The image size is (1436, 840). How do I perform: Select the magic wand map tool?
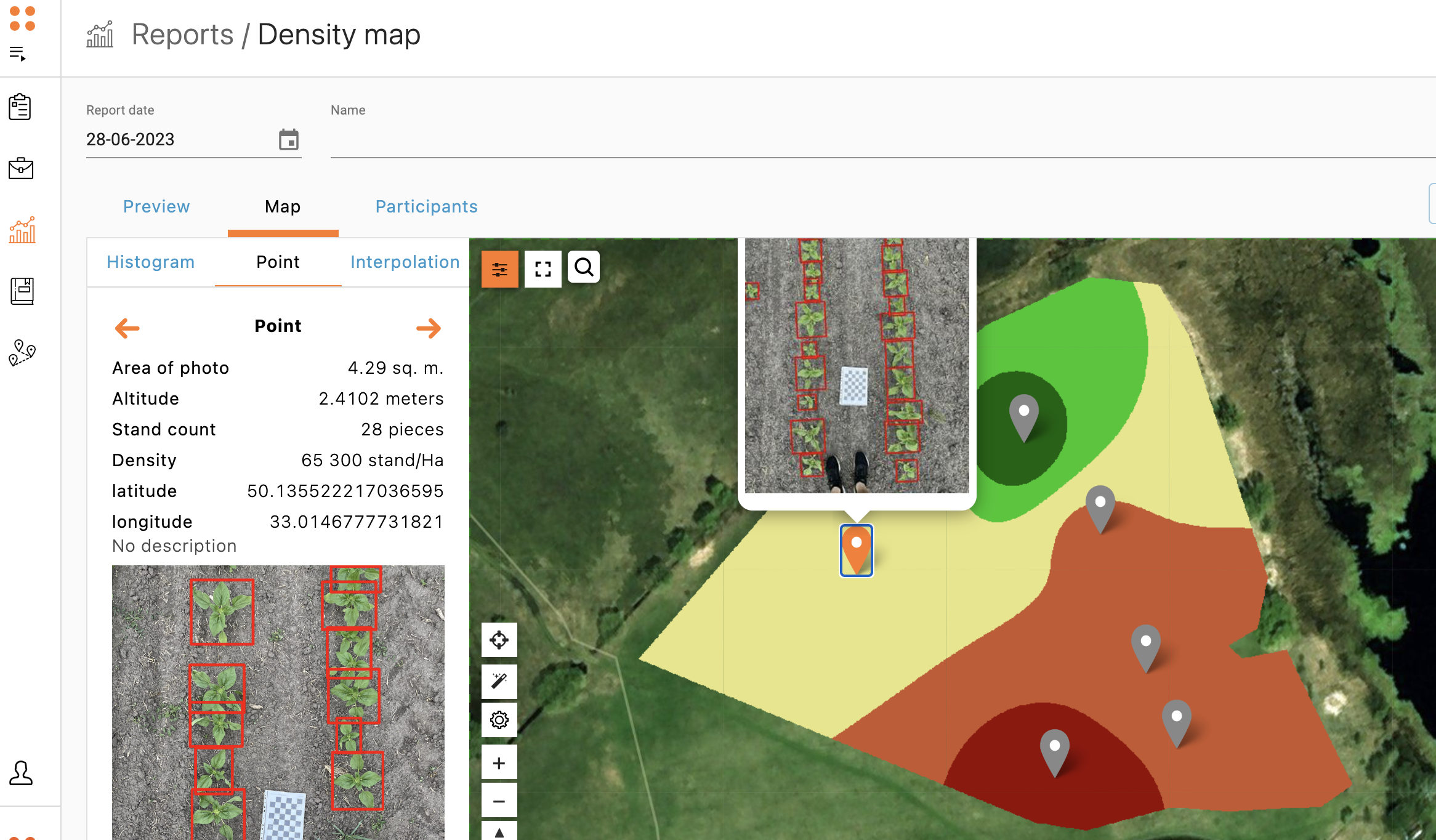pyautogui.click(x=499, y=681)
